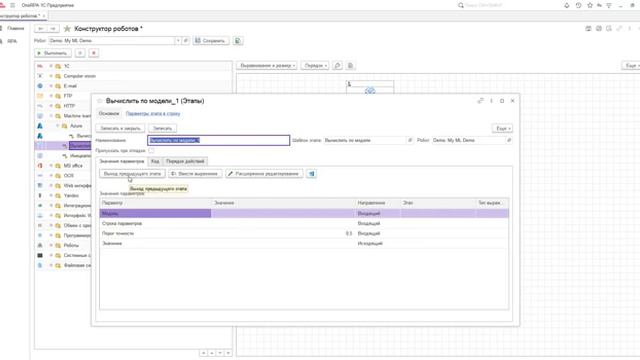This screenshot has width=640, height=360.
Task: Select the Порог точности parameter row
Action: click(x=304, y=233)
